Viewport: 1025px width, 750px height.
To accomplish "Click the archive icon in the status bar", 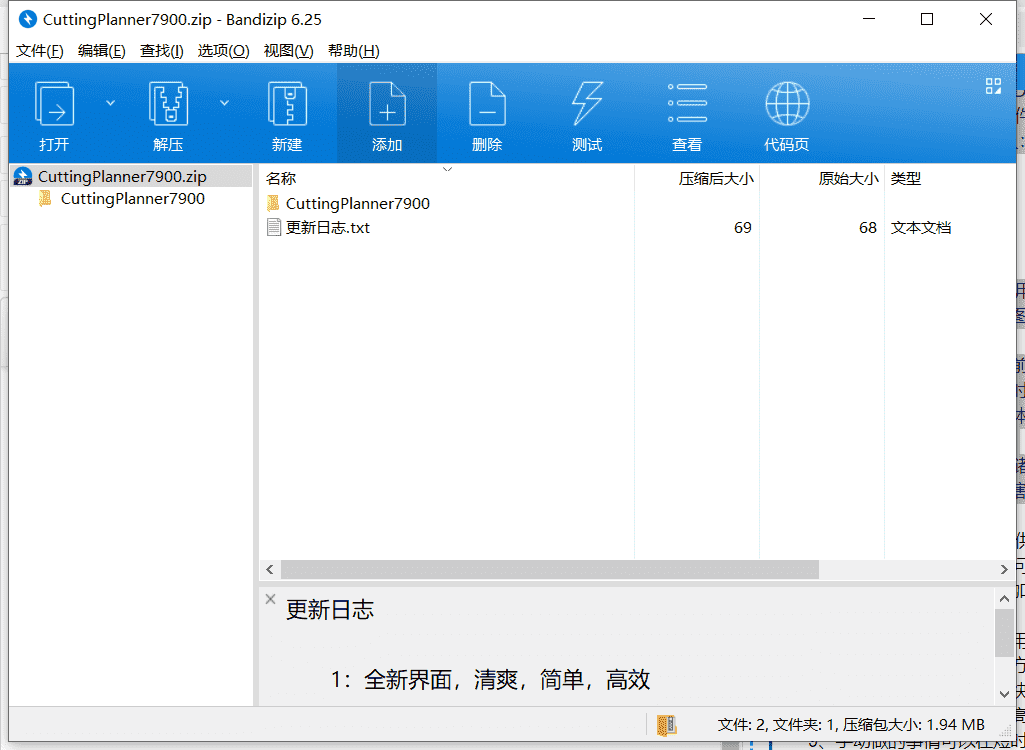I will pos(667,724).
